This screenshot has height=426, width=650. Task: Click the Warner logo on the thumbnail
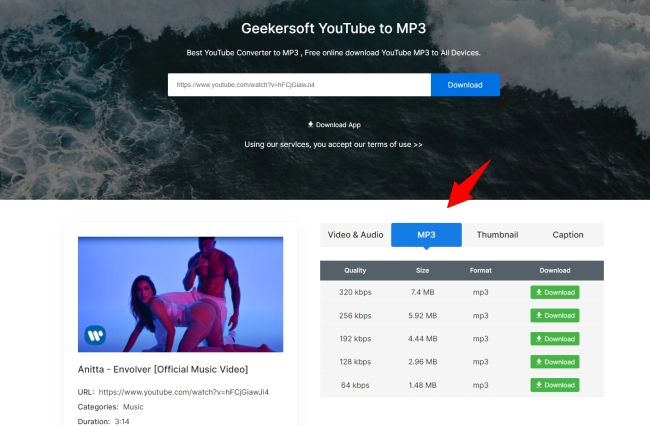click(95, 335)
